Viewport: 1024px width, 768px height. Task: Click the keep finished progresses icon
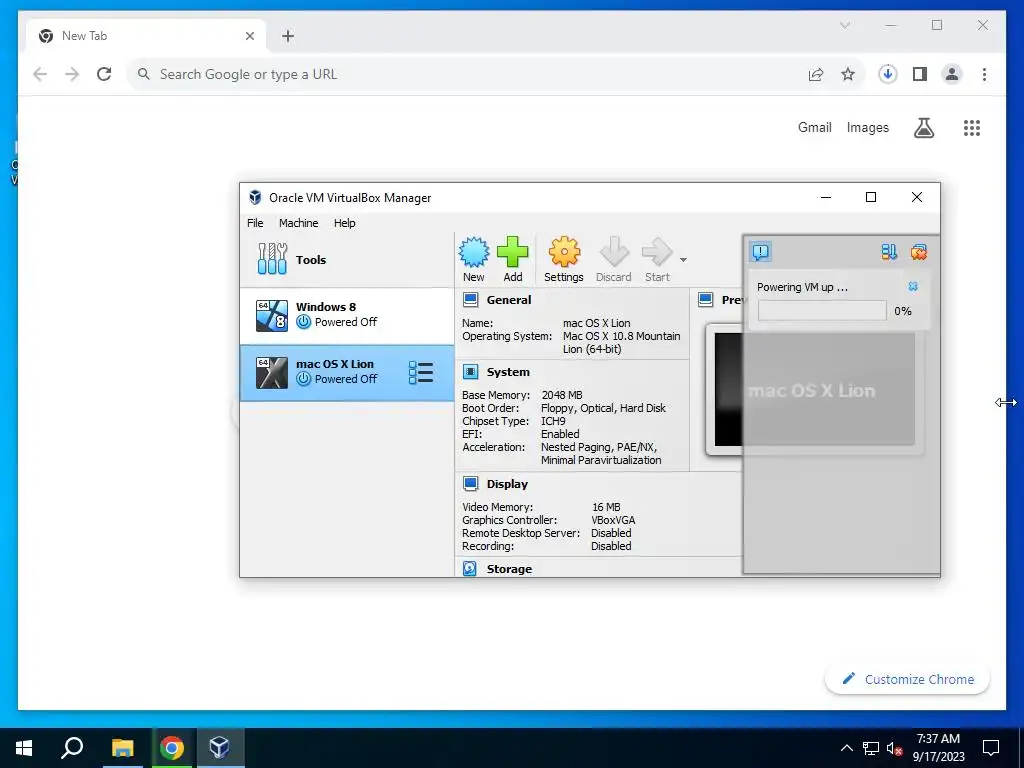pyautogui.click(x=889, y=252)
